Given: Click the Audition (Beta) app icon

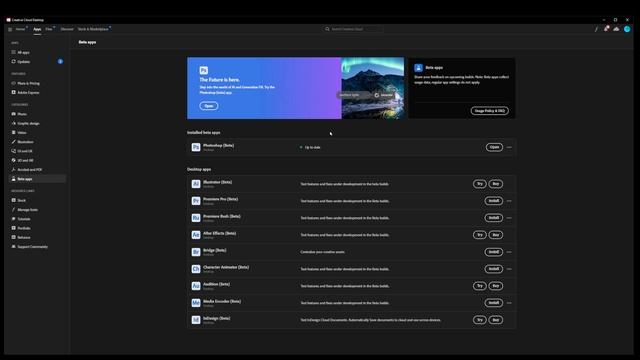Looking at the screenshot, I should [196, 286].
